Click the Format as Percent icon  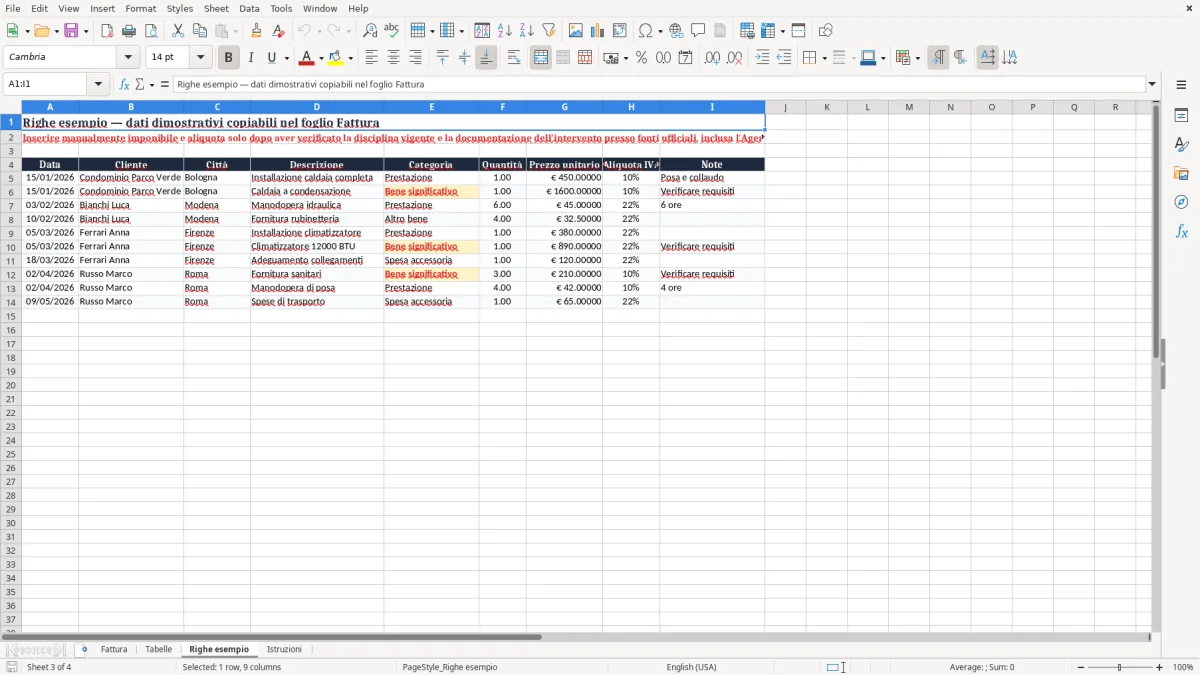[x=641, y=58]
